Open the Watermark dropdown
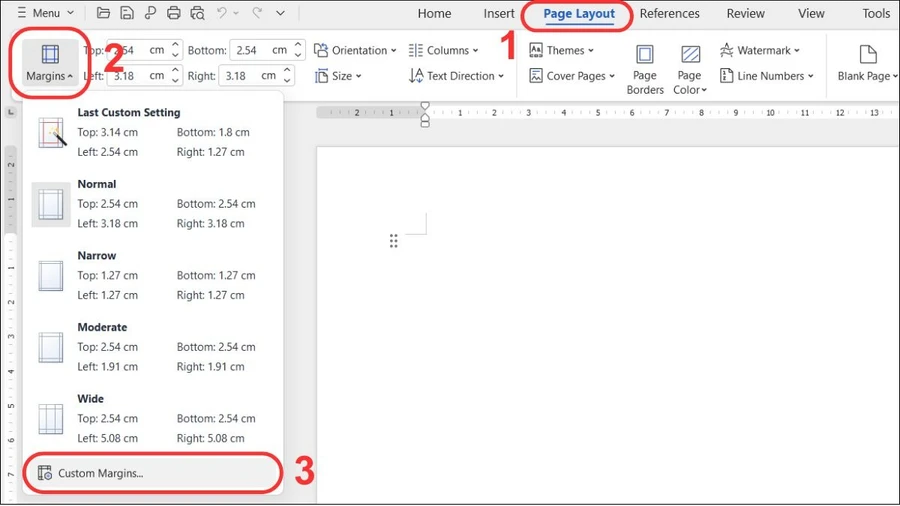The image size is (900, 506). point(759,50)
